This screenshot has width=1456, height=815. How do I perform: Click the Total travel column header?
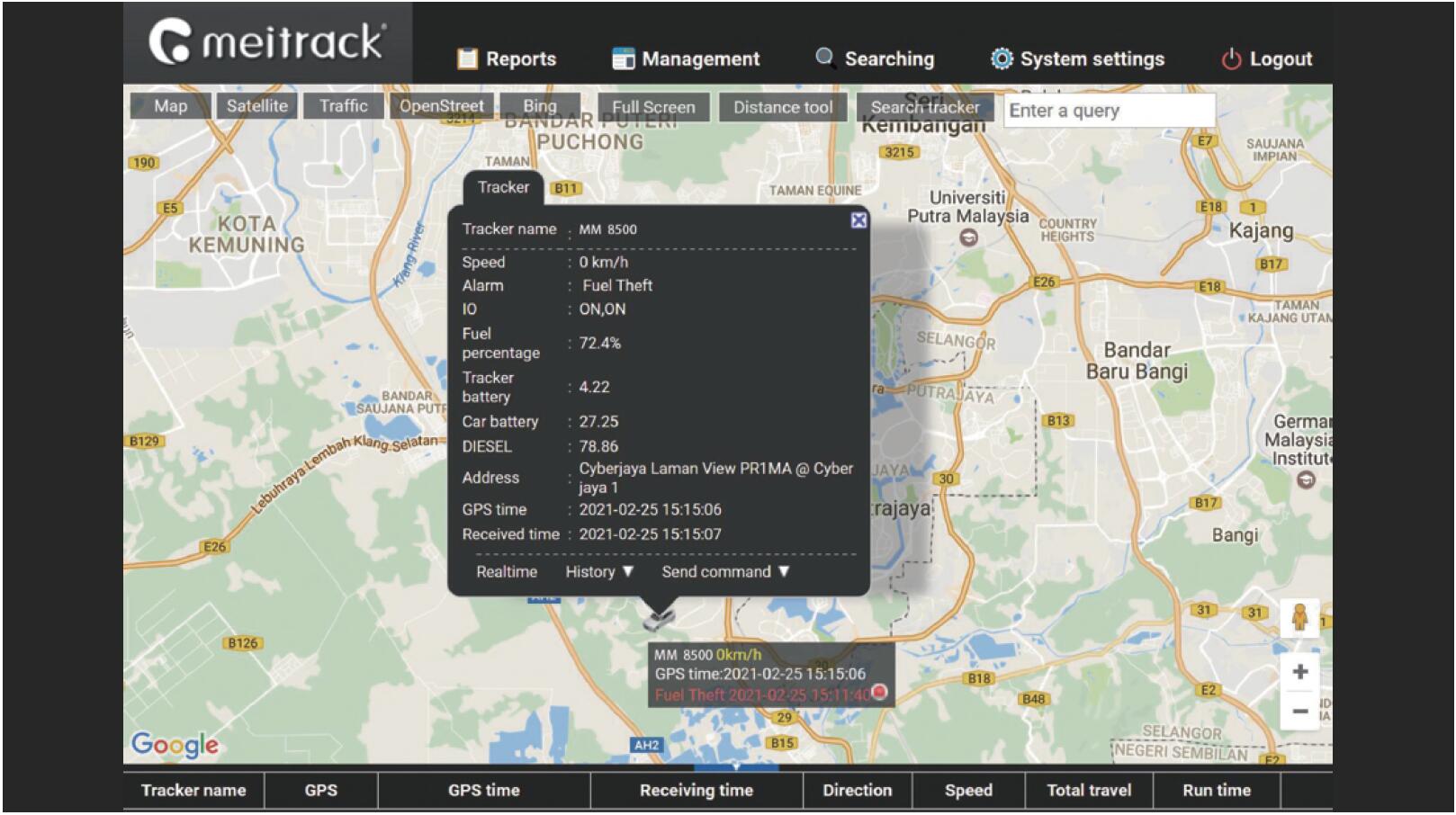(x=1089, y=791)
